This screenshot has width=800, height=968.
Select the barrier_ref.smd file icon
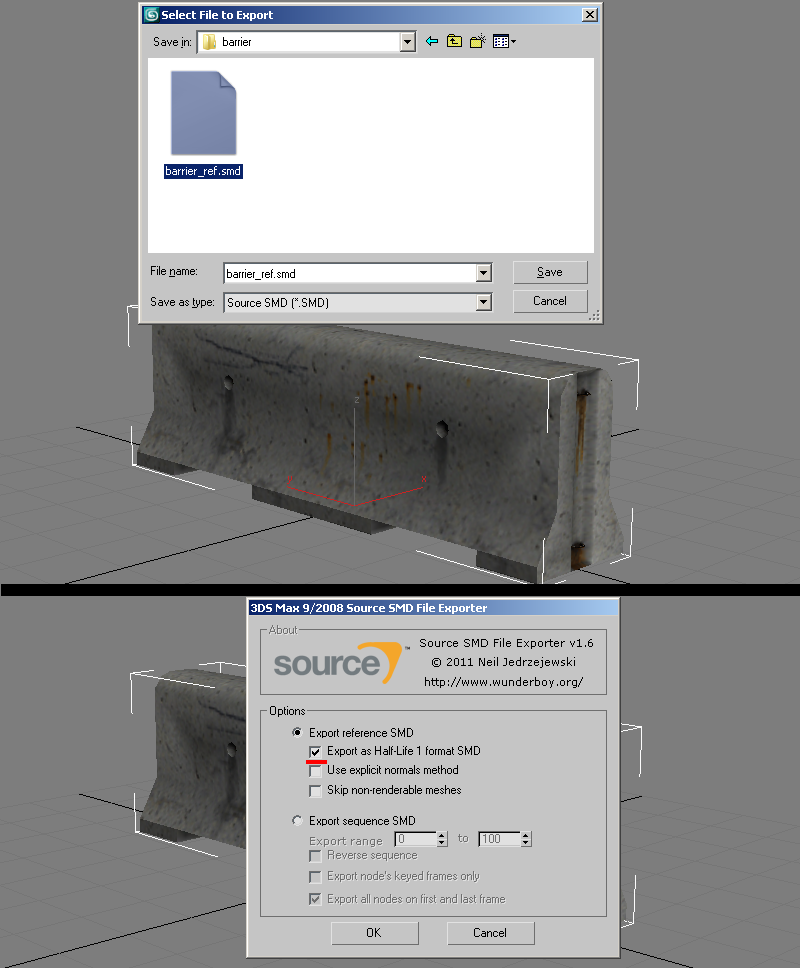[203, 112]
